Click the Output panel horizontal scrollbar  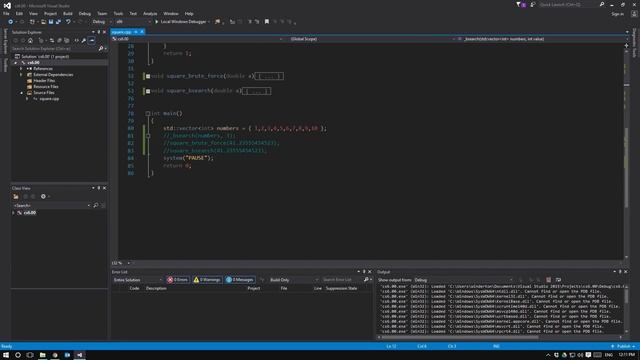(x=459, y=337)
